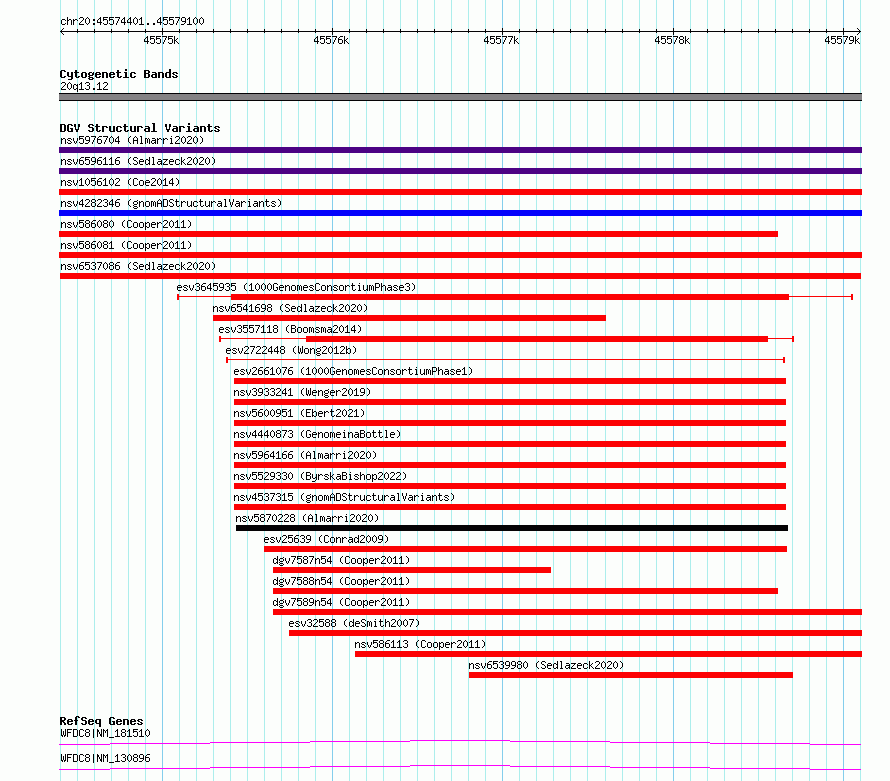
Task: Click the nsv5870228 (Almarri2020) label
Action: [x=307, y=518]
